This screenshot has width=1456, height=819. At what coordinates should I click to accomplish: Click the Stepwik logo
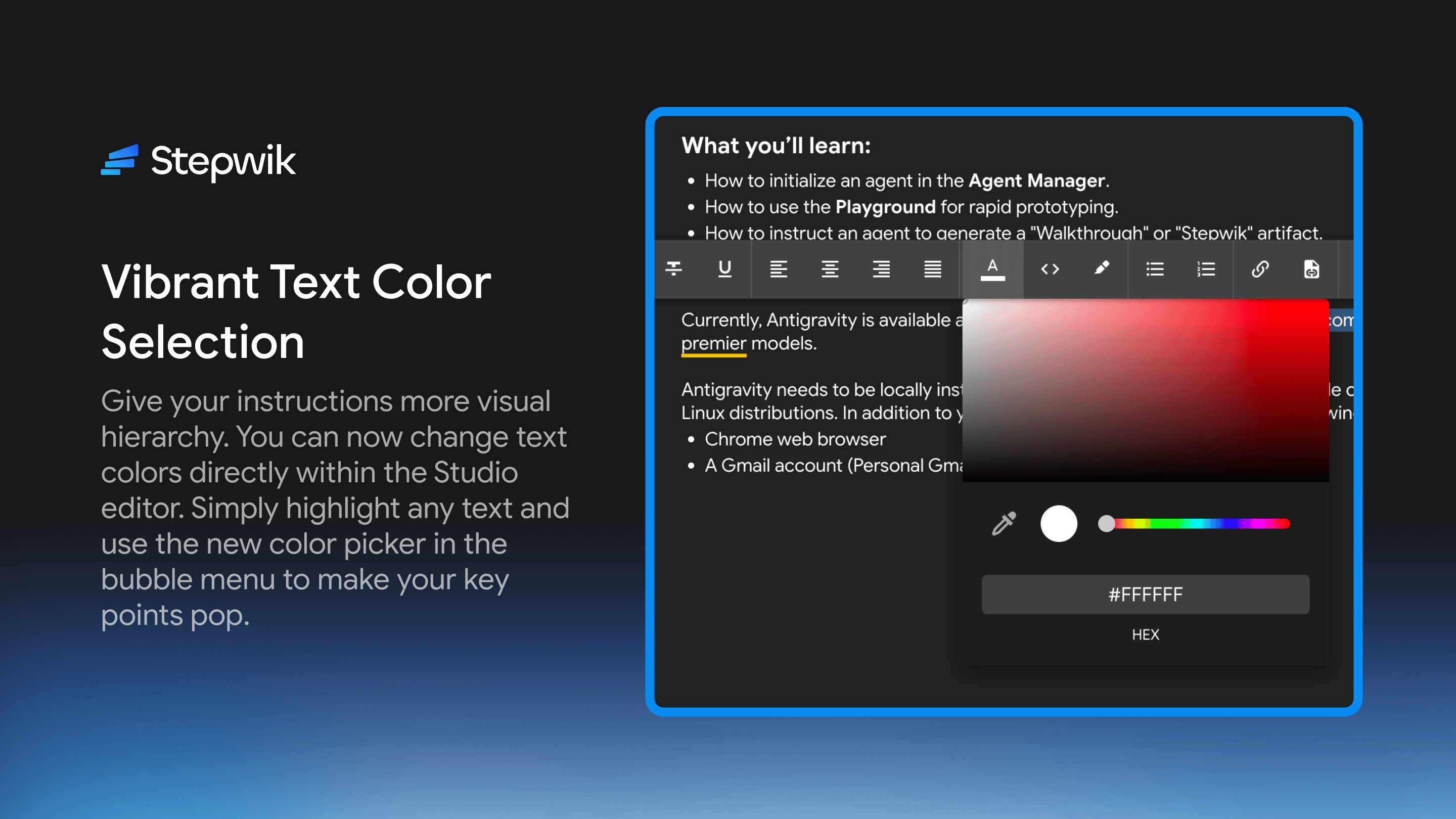click(x=198, y=161)
